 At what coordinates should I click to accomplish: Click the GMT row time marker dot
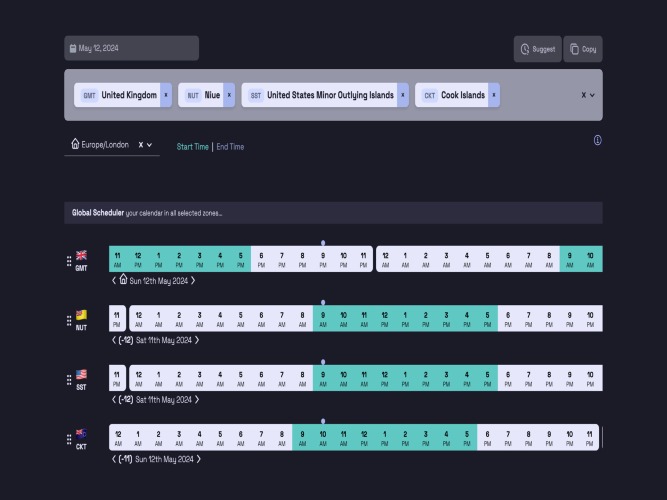click(x=323, y=243)
